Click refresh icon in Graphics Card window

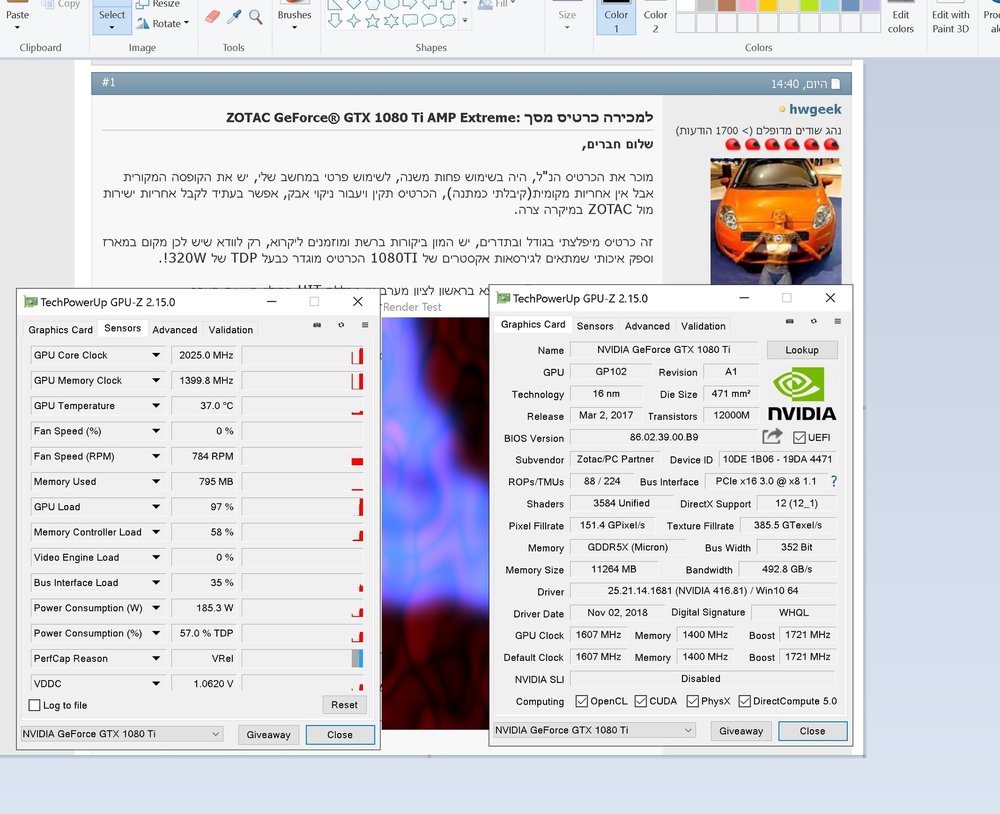coord(814,321)
